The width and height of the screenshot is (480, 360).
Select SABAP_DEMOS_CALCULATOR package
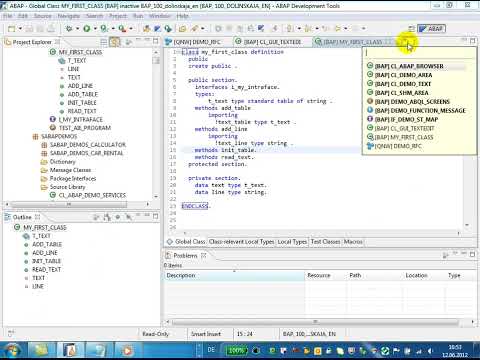[x=88, y=145]
